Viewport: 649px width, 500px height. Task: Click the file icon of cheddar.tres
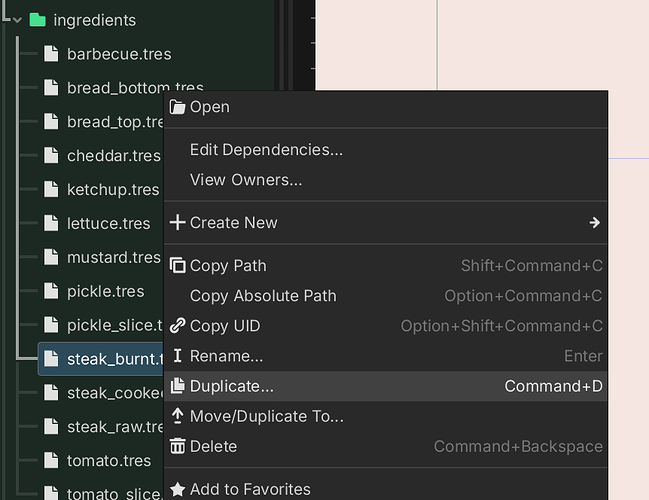pyautogui.click(x=51, y=155)
